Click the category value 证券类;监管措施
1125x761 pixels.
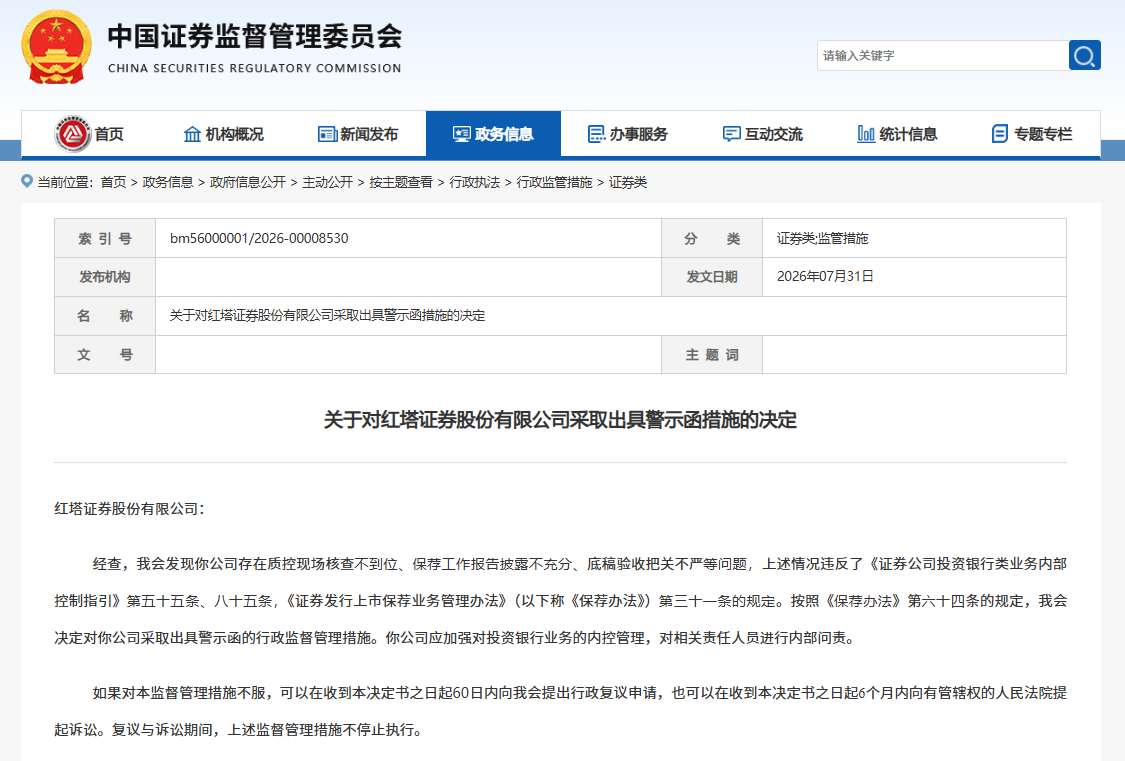click(x=822, y=238)
